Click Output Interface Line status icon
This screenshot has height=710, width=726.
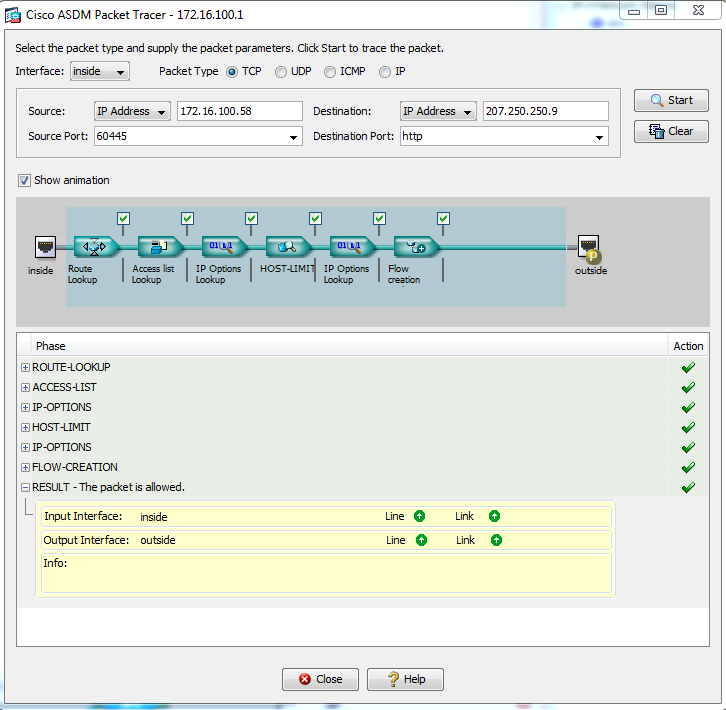point(421,540)
